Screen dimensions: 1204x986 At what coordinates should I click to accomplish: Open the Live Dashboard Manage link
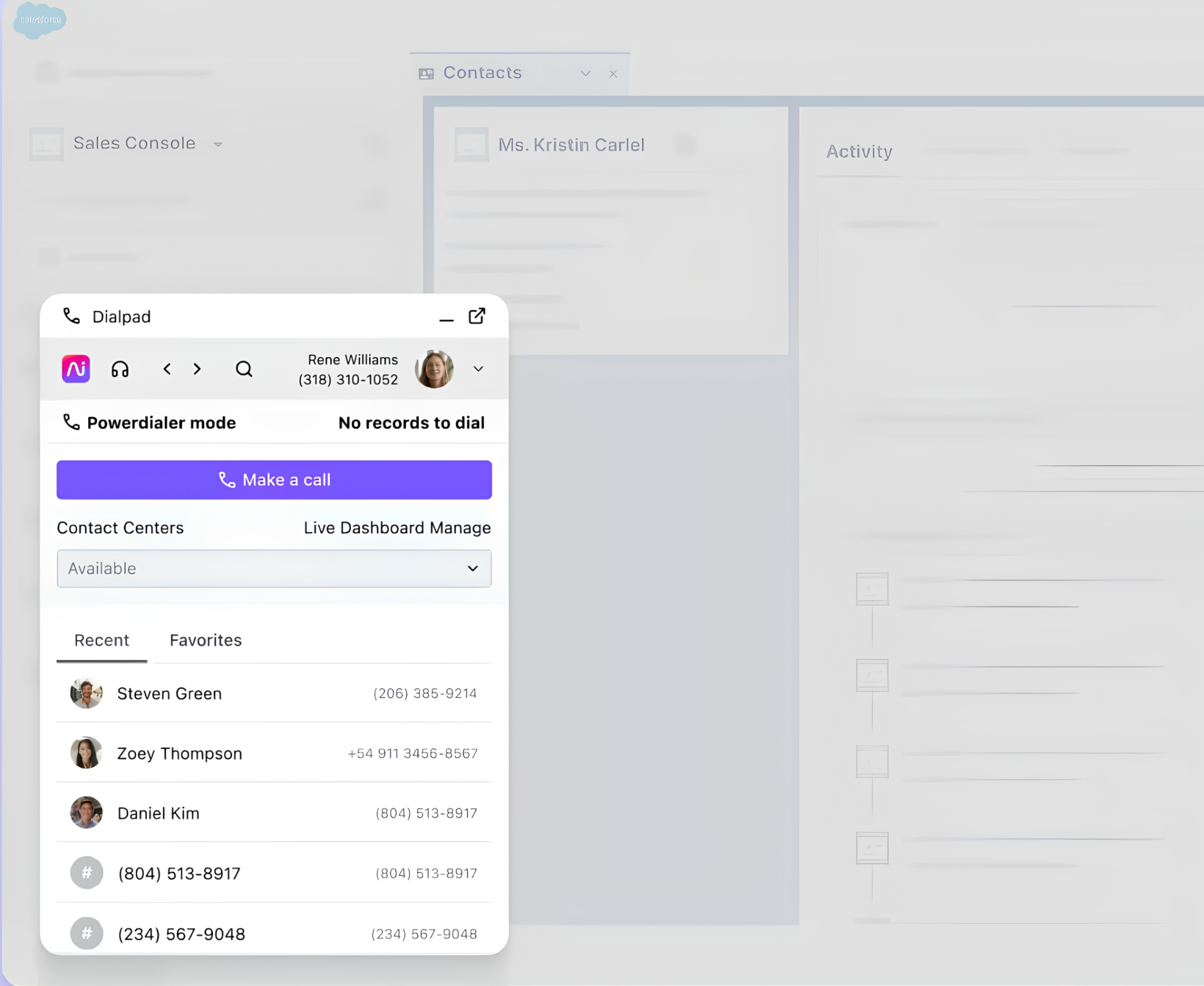tap(397, 528)
